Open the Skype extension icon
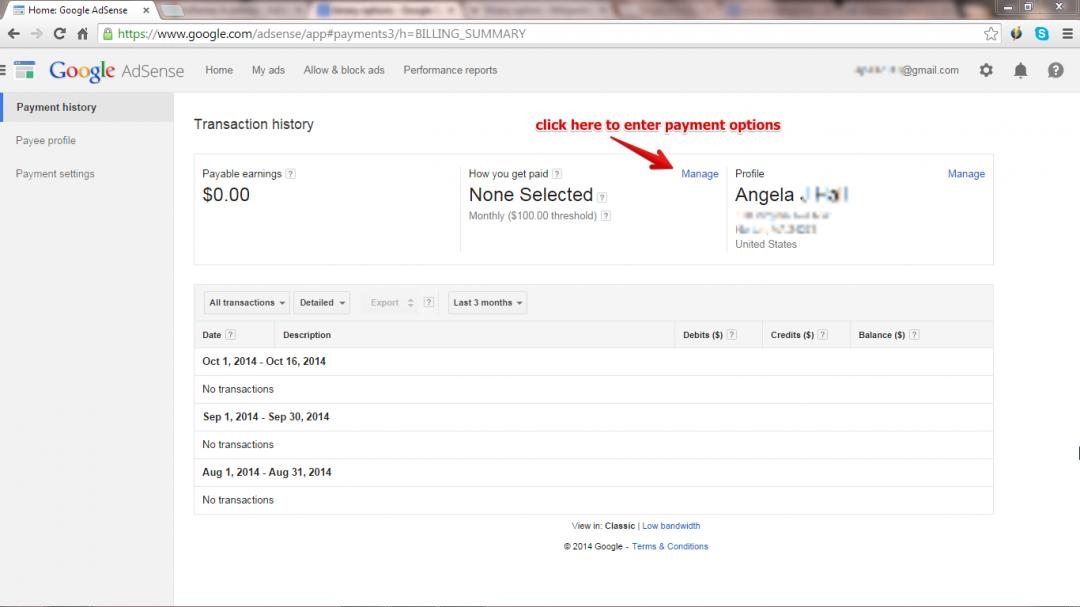This screenshot has width=1080, height=607. (x=1041, y=34)
